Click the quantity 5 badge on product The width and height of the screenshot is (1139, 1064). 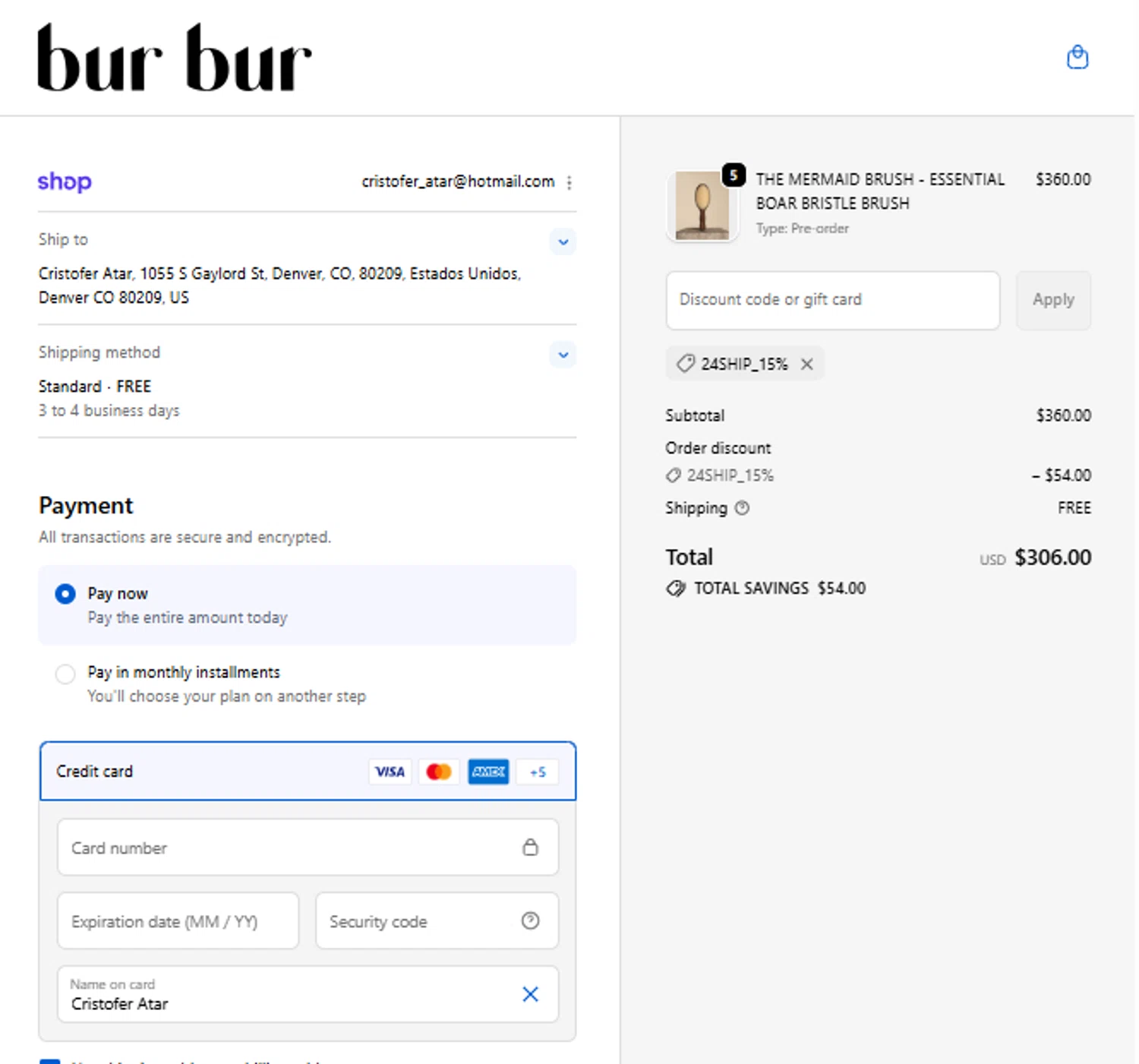(x=734, y=175)
